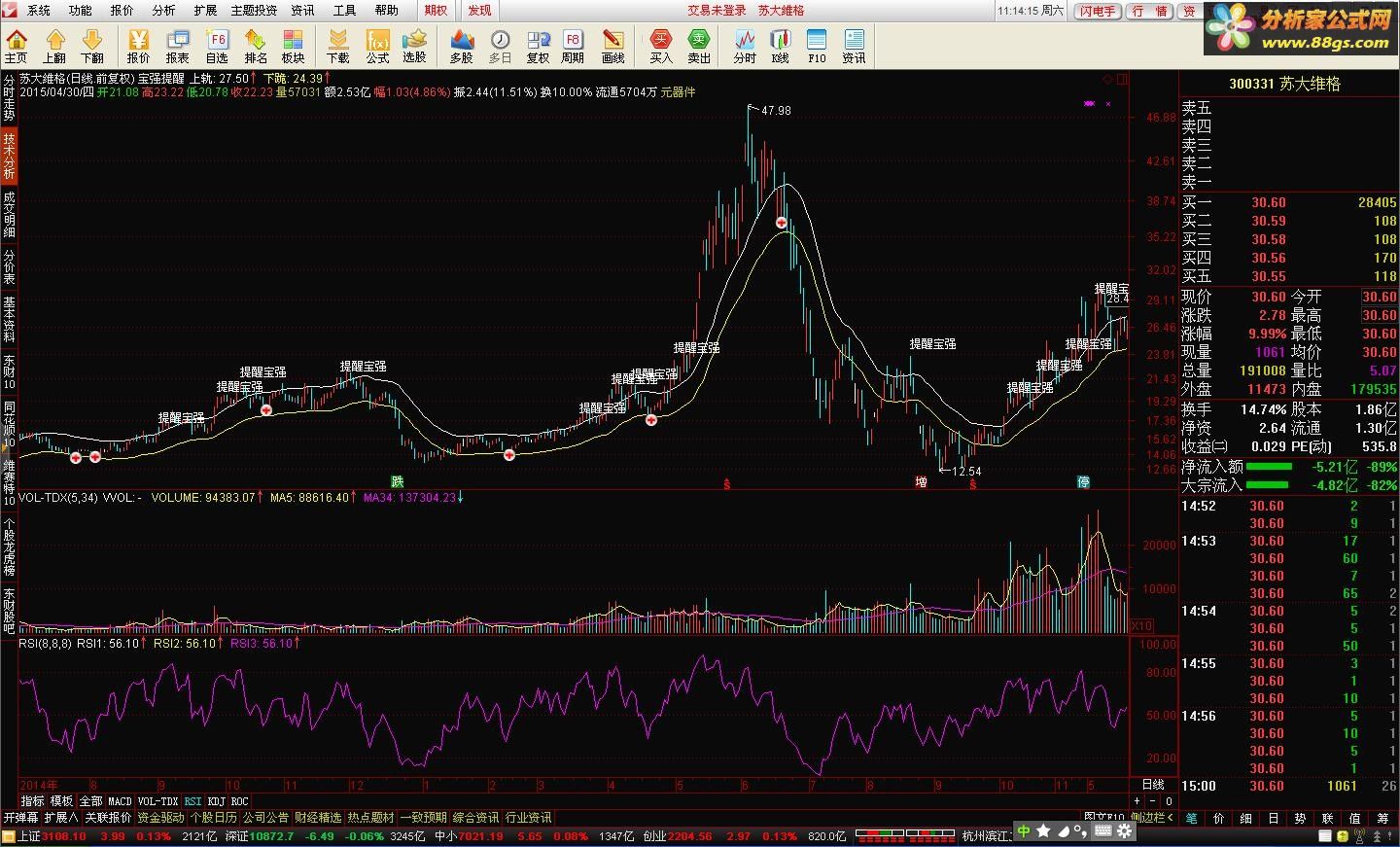The width and height of the screenshot is (1400, 847).
Task: Toggle the IME 中 Chinese mode
Action: [x=1024, y=831]
